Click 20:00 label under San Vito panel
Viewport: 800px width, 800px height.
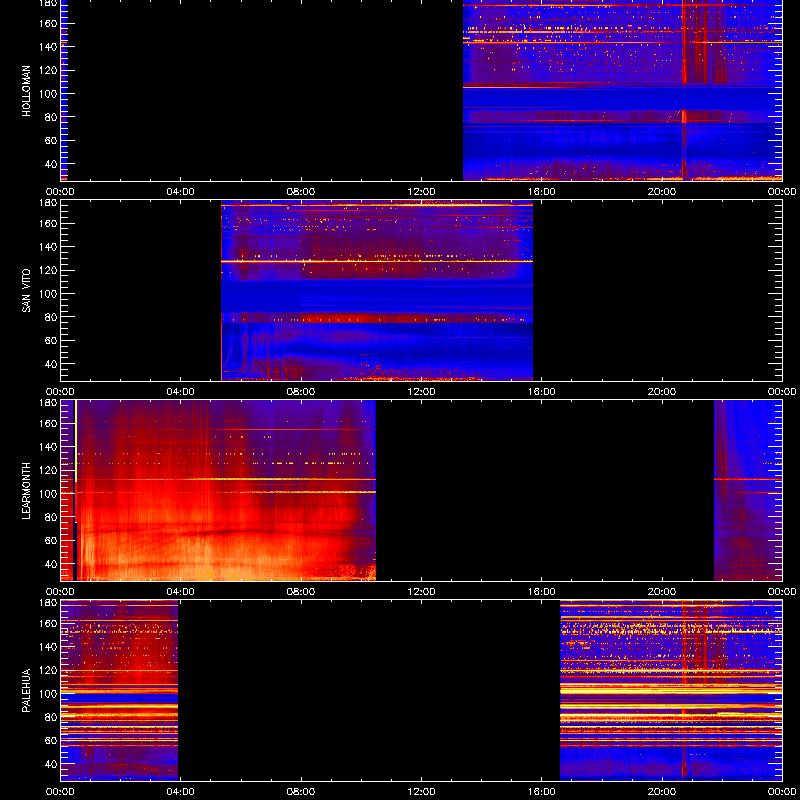(x=662, y=392)
